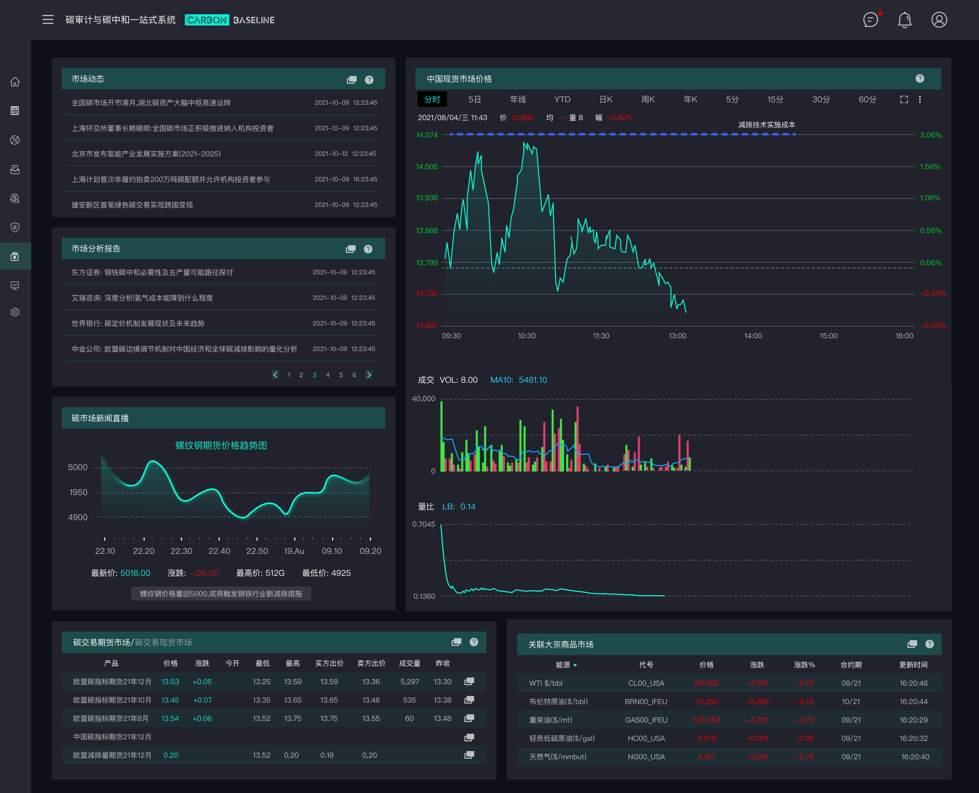Jump to page 6 of reports
The height and width of the screenshot is (793, 979).
(x=354, y=375)
